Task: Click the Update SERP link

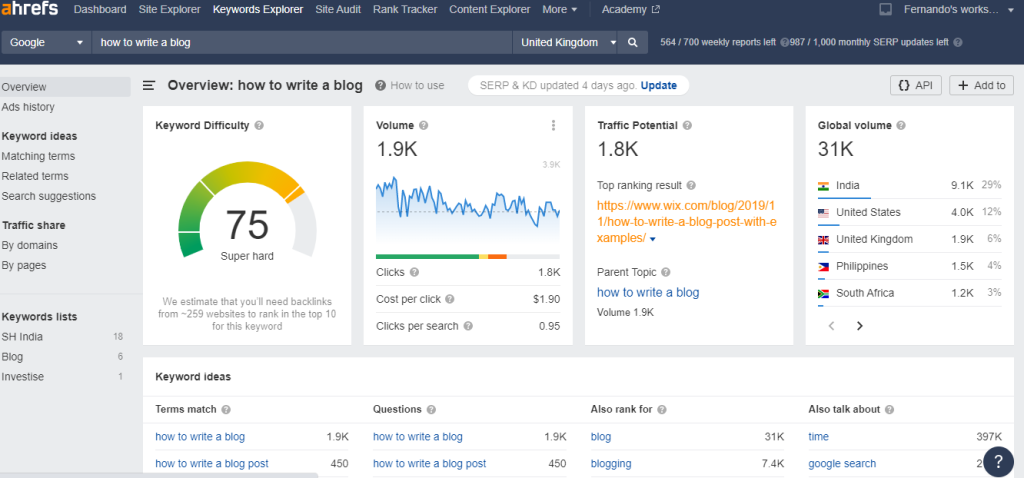Action: 658,86
